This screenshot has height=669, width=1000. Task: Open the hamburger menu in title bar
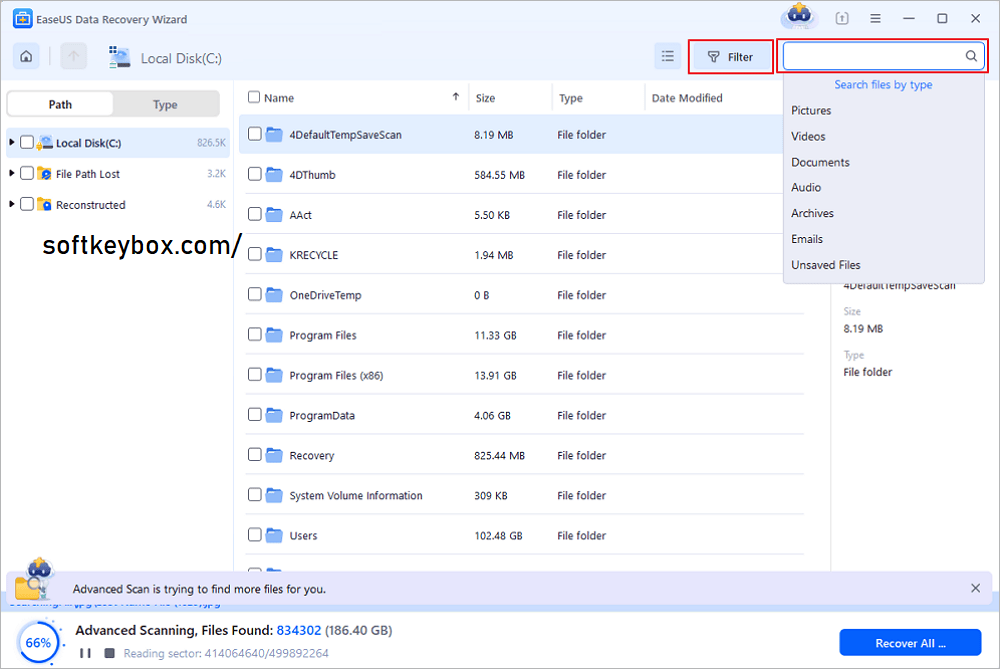pos(874,17)
